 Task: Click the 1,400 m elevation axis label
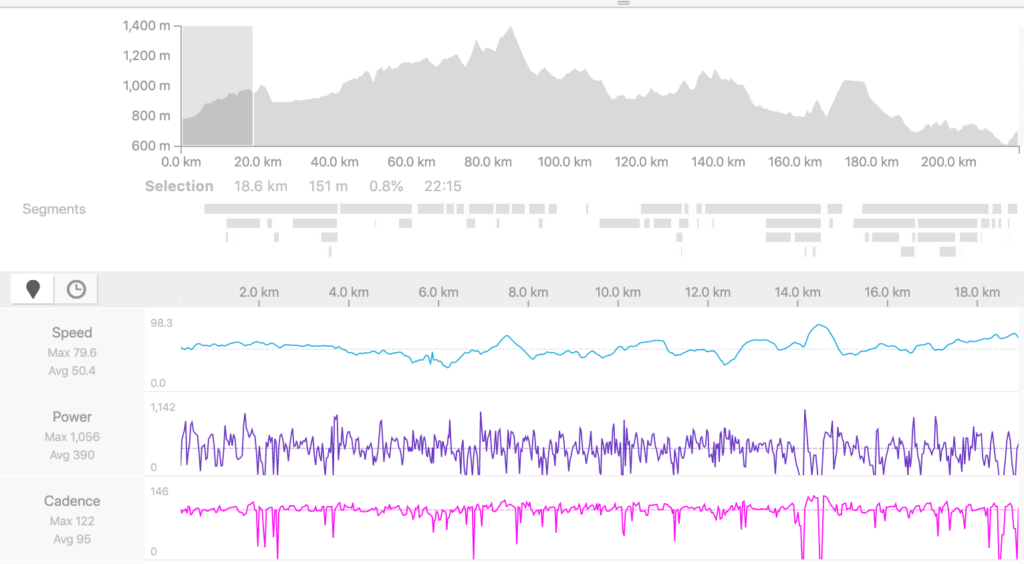[146, 26]
